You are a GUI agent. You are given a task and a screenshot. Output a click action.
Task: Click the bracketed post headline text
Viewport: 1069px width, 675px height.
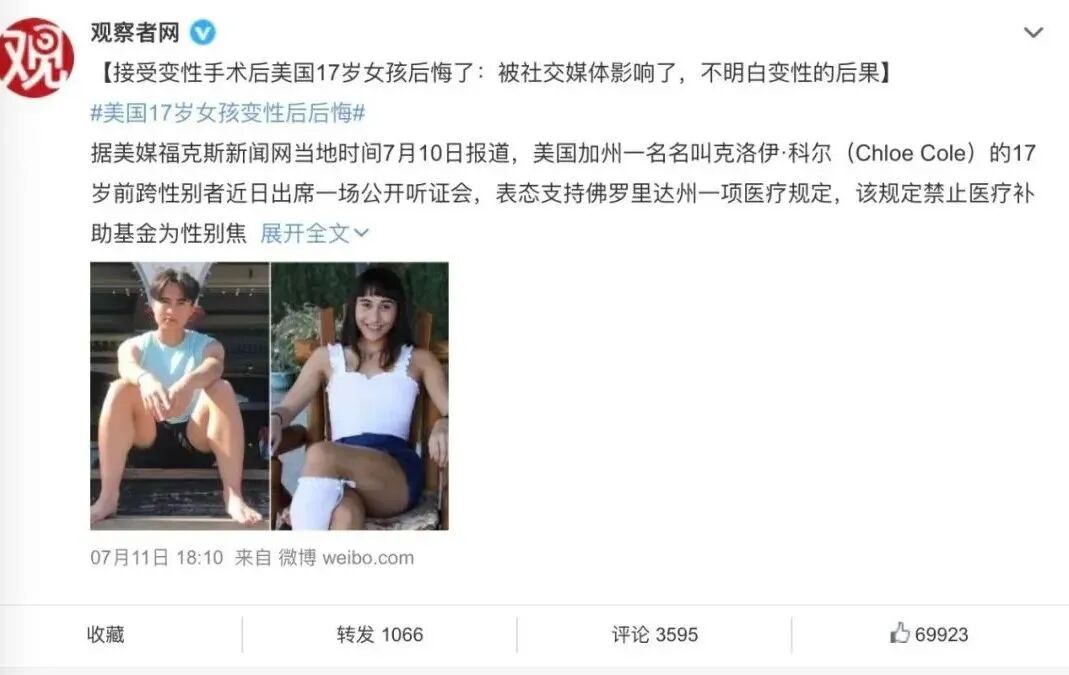(x=498, y=72)
